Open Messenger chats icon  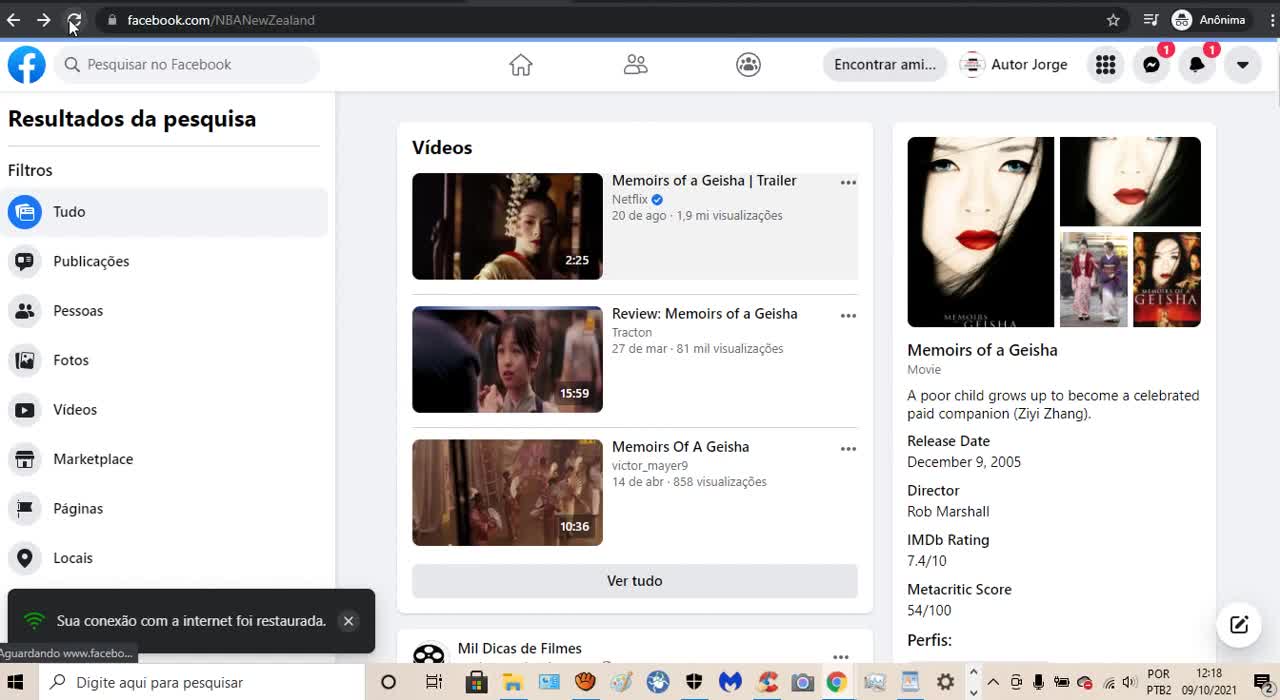(x=1151, y=65)
